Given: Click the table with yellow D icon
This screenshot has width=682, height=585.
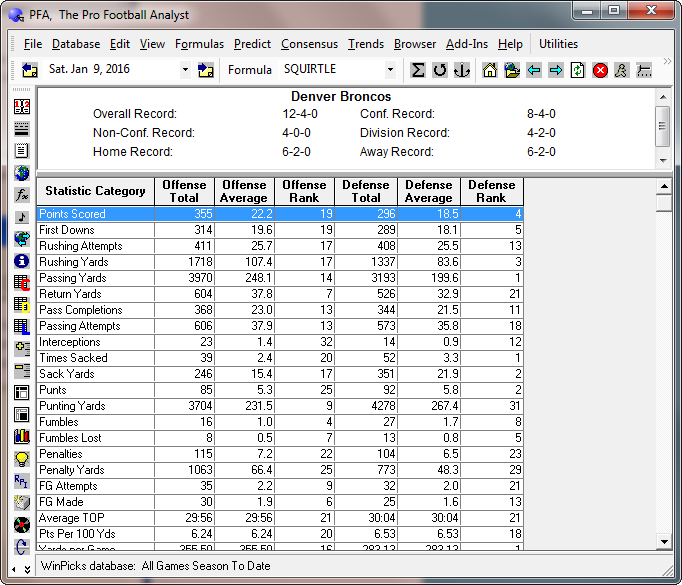Looking at the screenshot, I should pyautogui.click(x=22, y=304).
